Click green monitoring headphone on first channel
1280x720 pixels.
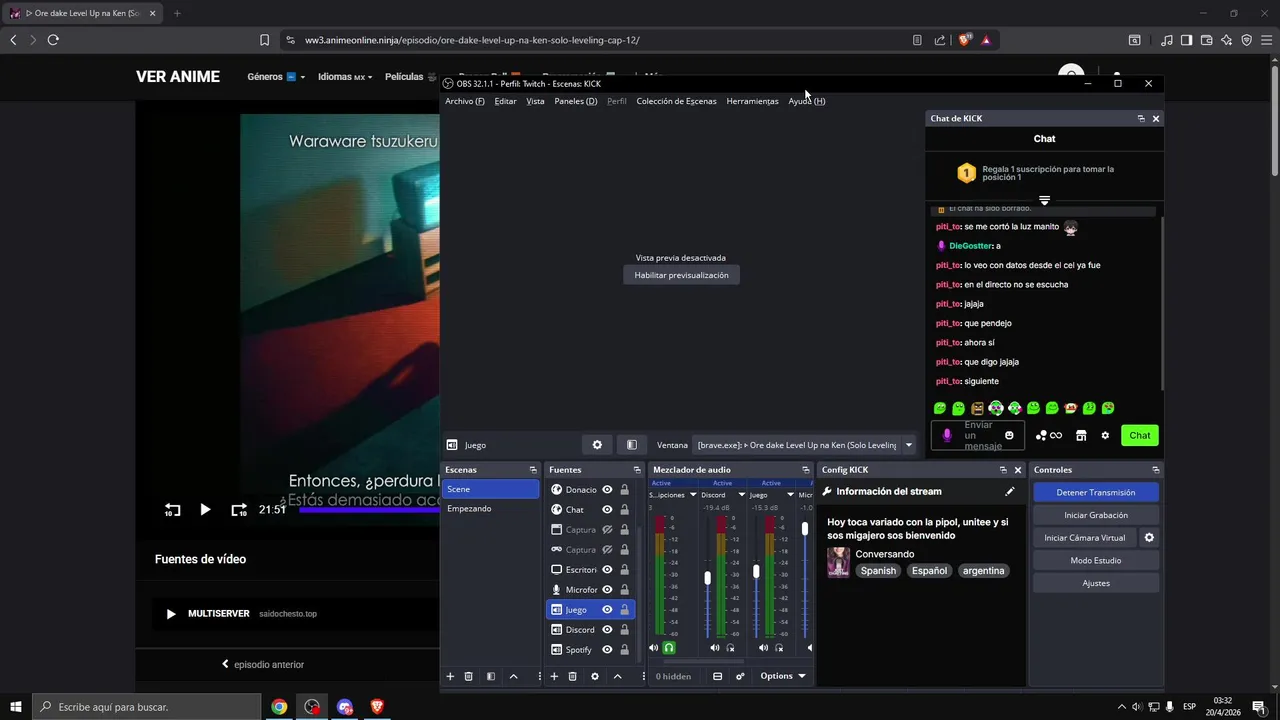point(669,648)
